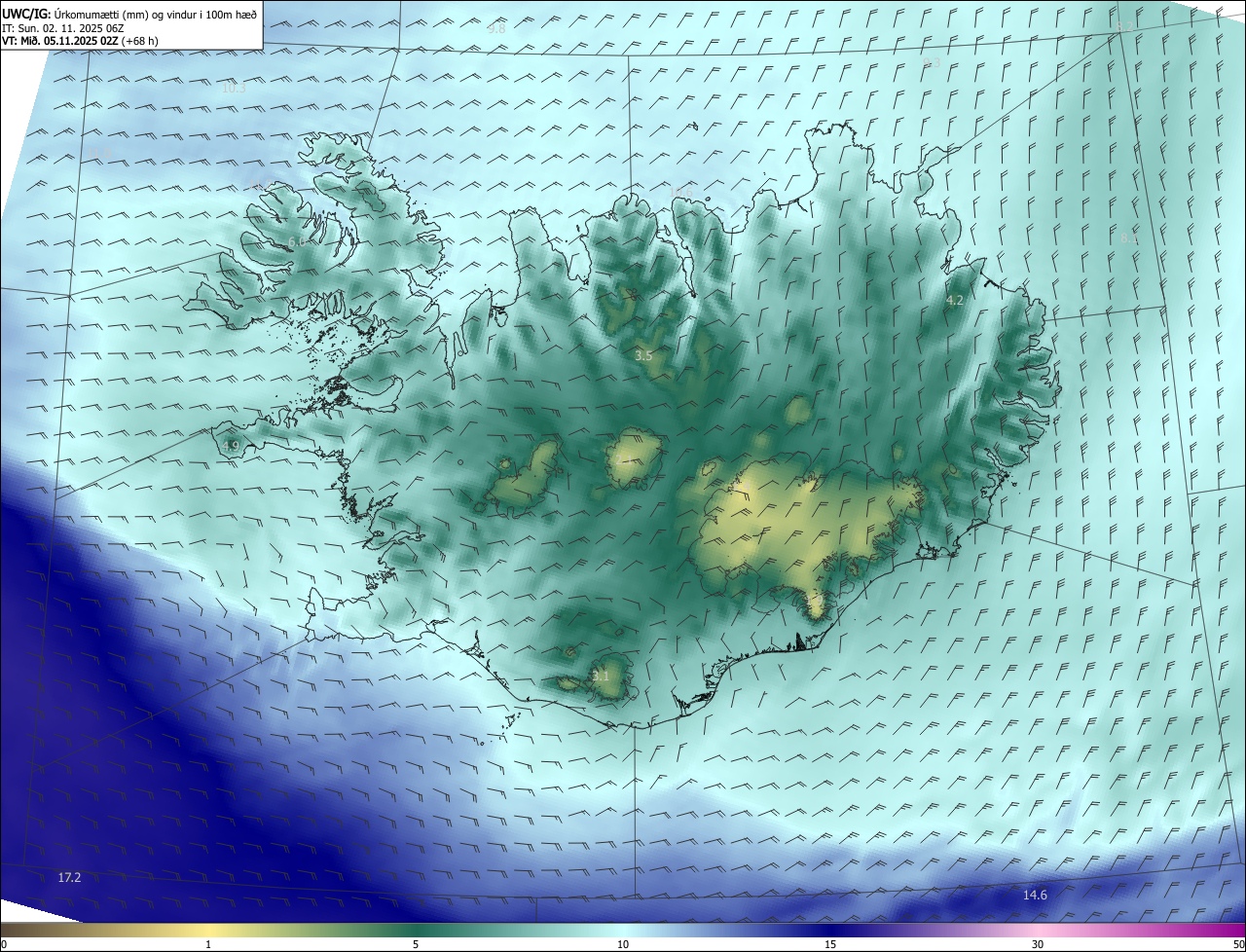The image size is (1246, 952).
Task: Click the yellow colorbar segment above tick 1
Action: tap(208, 930)
